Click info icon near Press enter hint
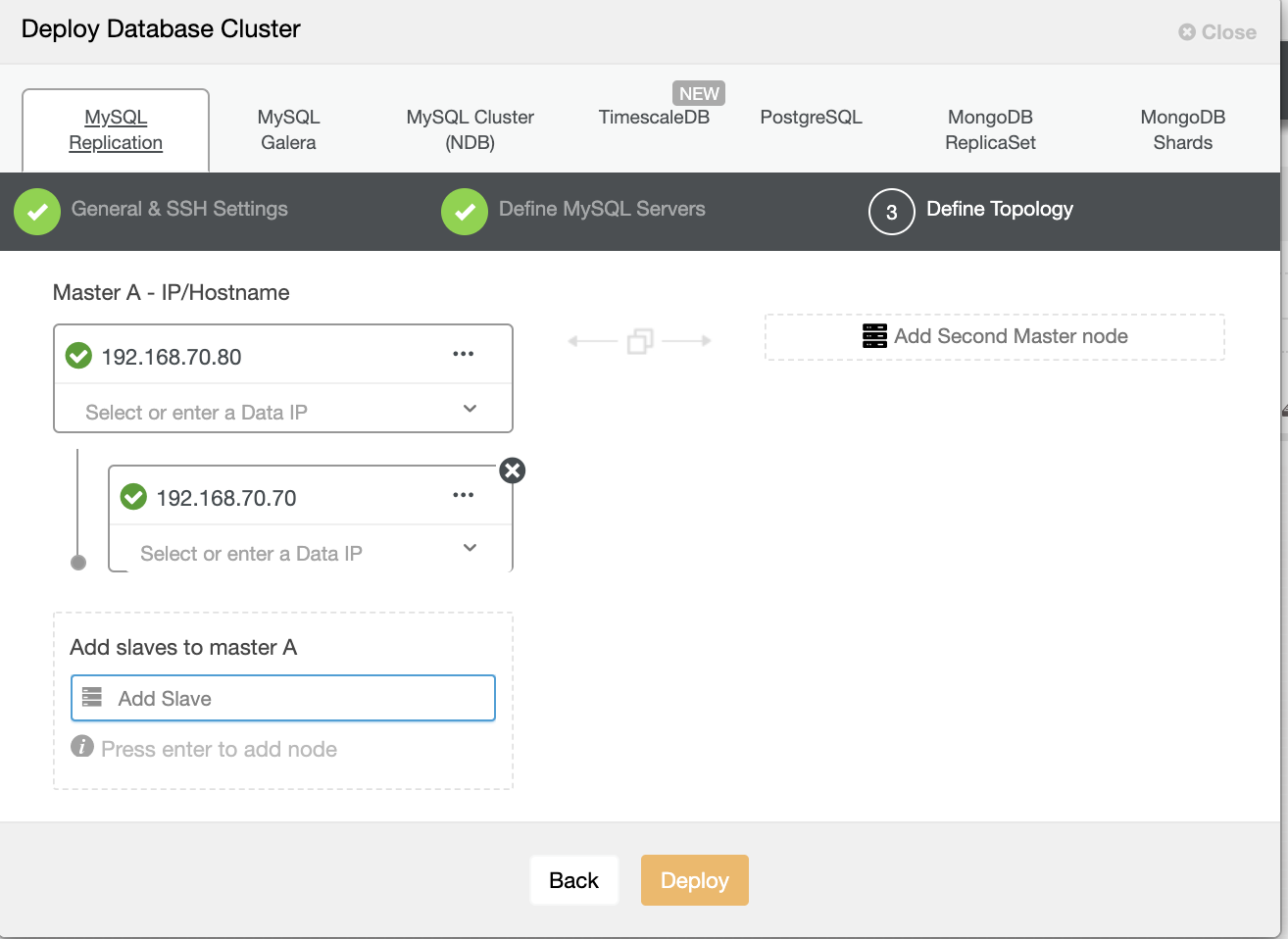The height and width of the screenshot is (939, 1288). [x=82, y=746]
